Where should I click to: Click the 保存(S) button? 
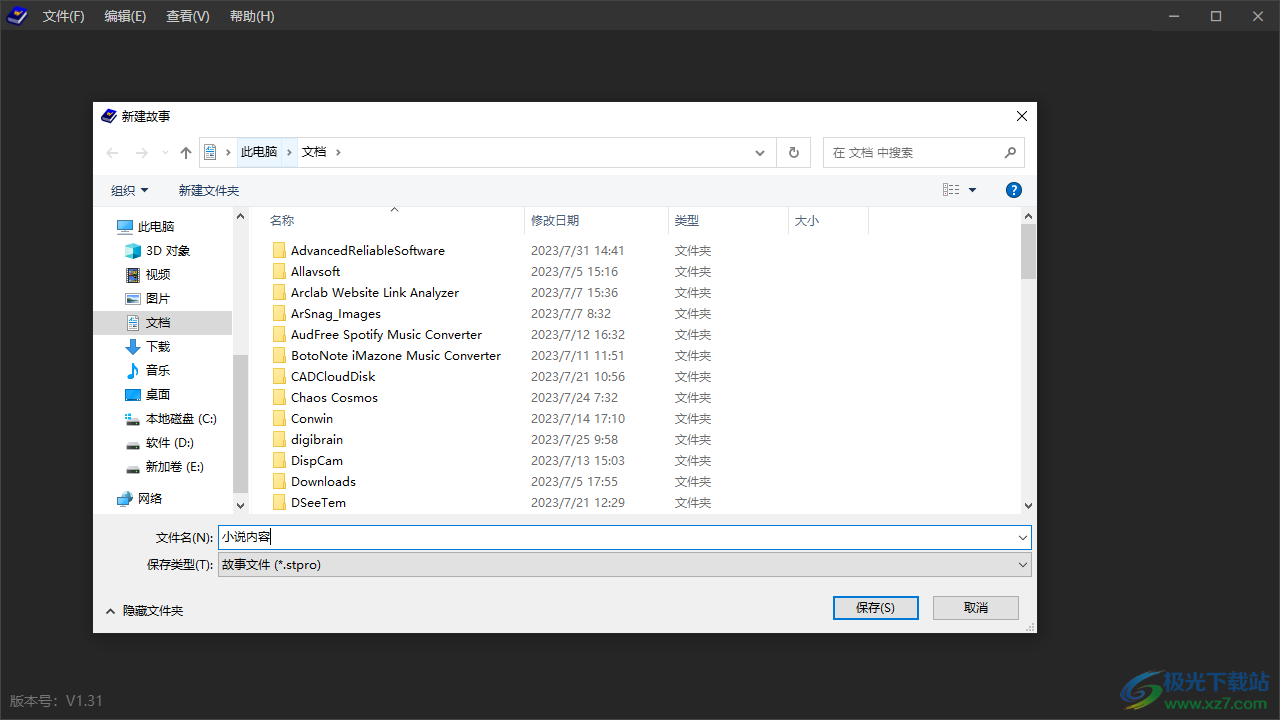875,608
